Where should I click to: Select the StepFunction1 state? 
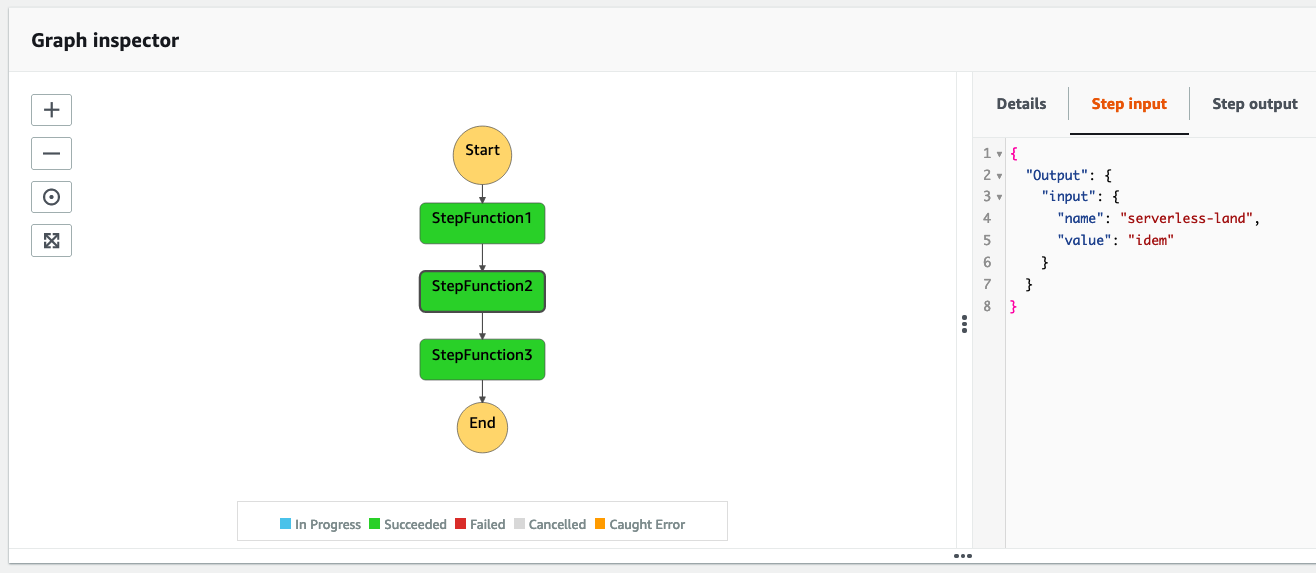point(482,223)
